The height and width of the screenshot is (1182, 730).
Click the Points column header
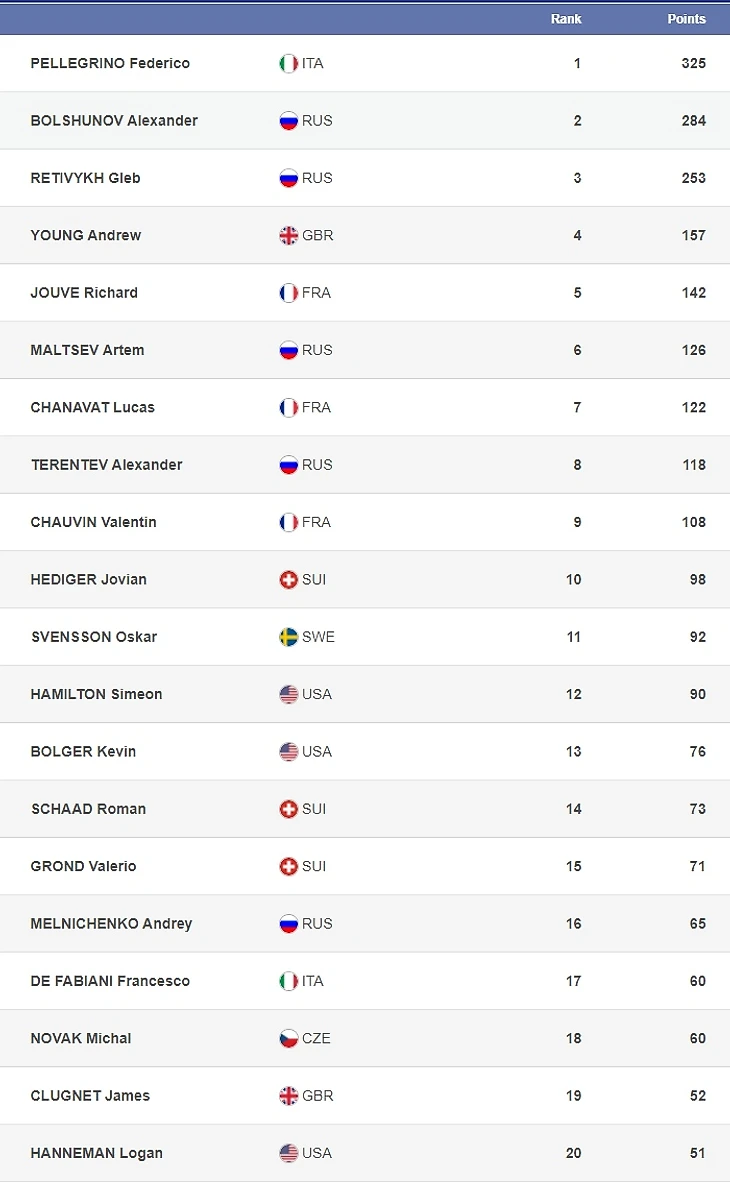click(686, 19)
